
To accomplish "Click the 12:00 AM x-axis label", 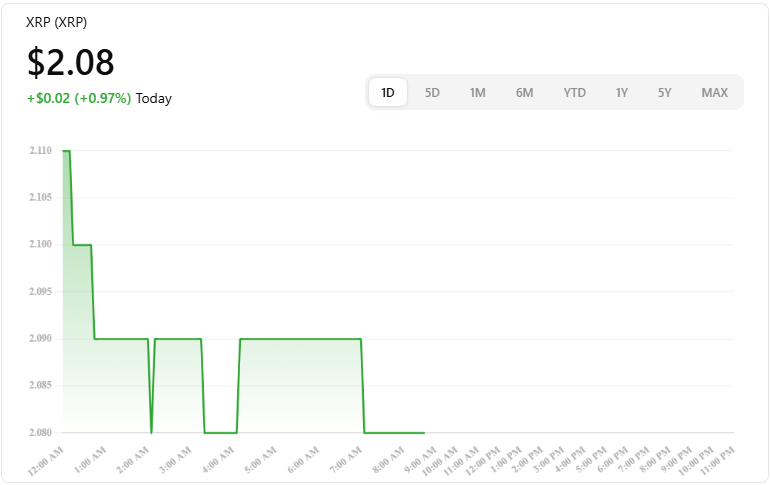I will [x=46, y=461].
